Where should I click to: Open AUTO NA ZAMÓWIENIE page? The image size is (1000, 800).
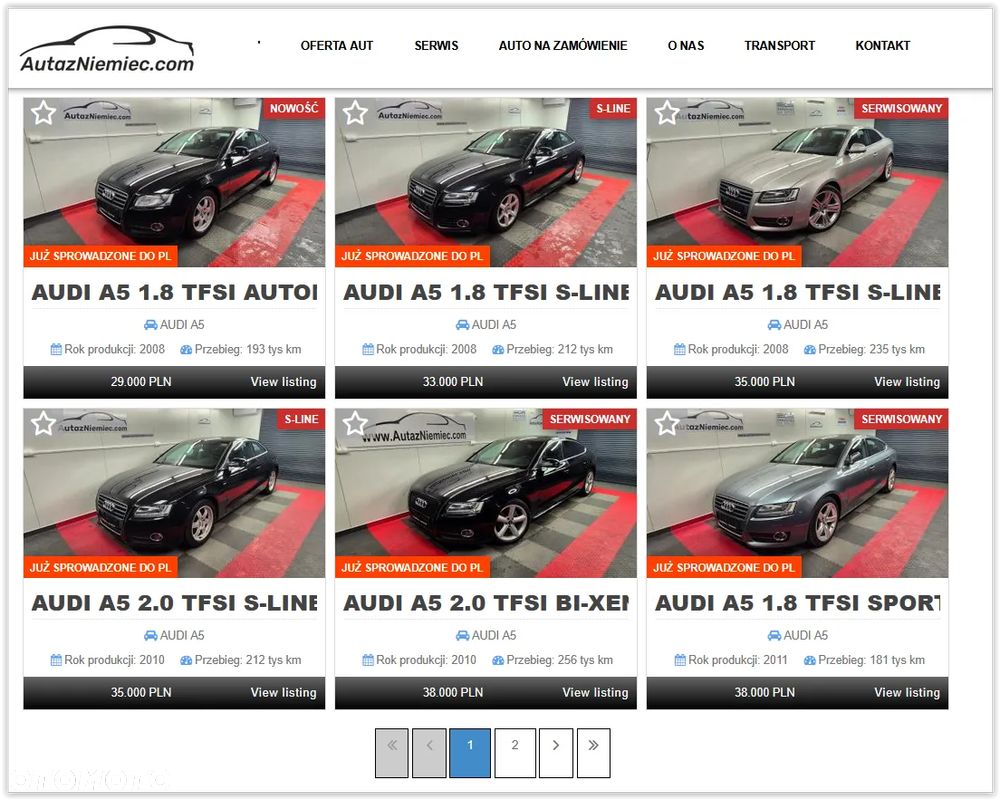563,46
